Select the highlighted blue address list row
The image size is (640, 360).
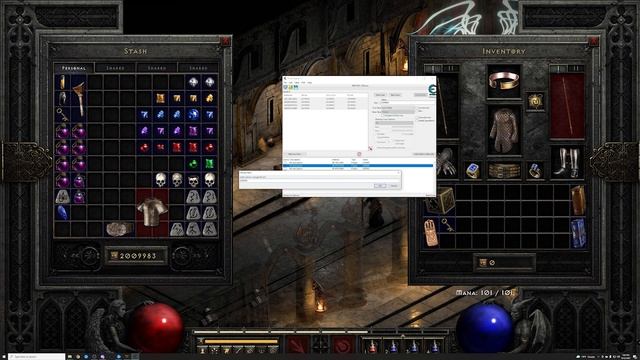point(358,165)
